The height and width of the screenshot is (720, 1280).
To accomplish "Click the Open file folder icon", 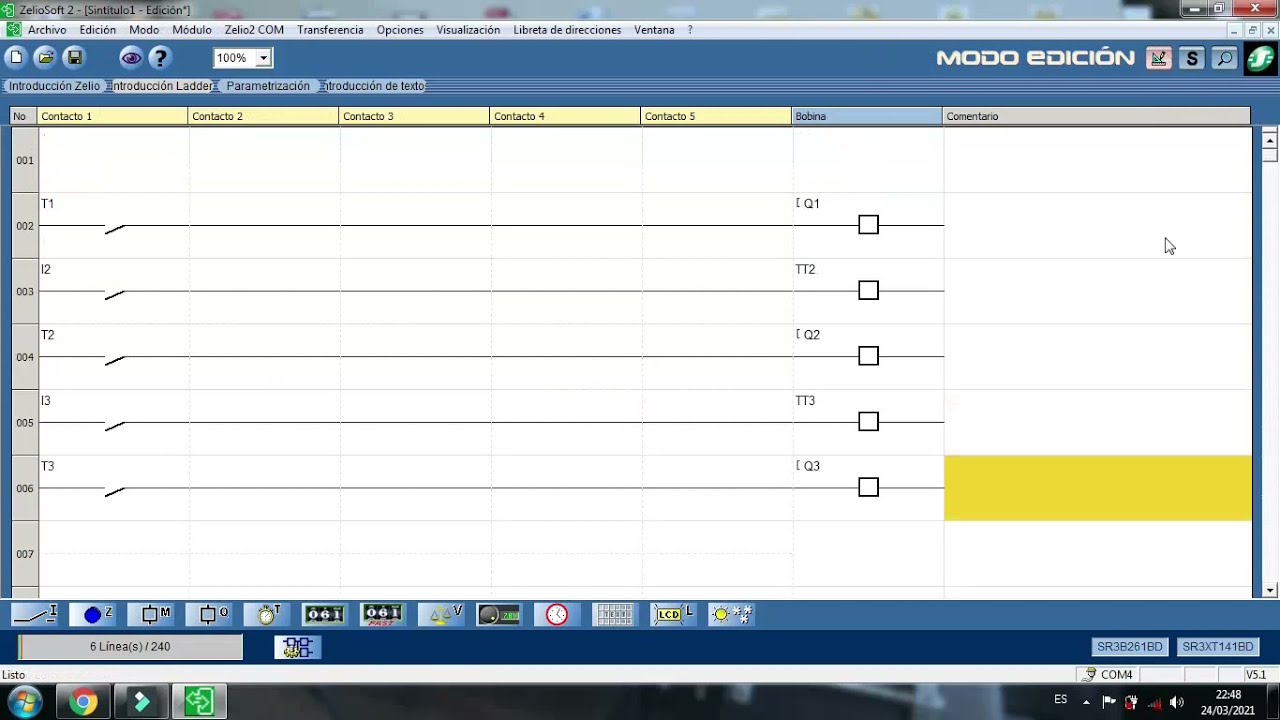I will [45, 58].
